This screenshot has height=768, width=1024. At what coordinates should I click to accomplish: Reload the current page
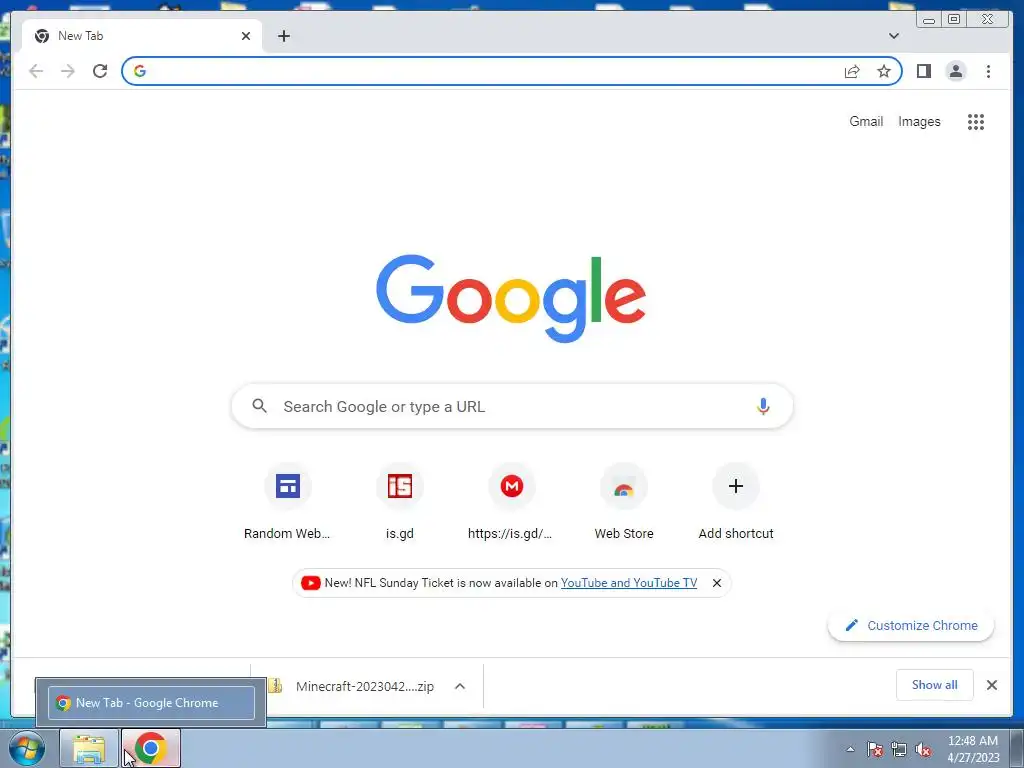click(x=100, y=71)
